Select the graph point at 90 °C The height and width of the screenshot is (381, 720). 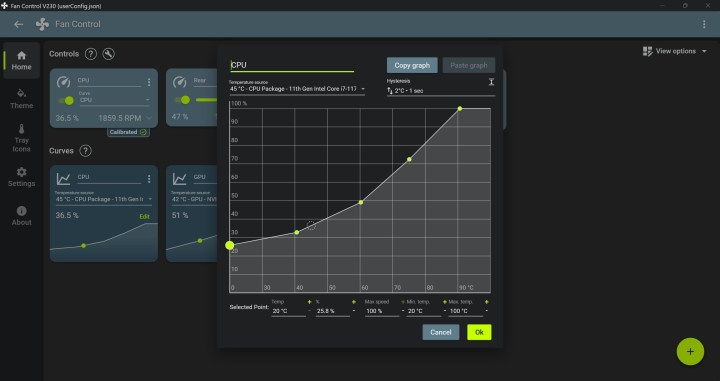(x=460, y=109)
